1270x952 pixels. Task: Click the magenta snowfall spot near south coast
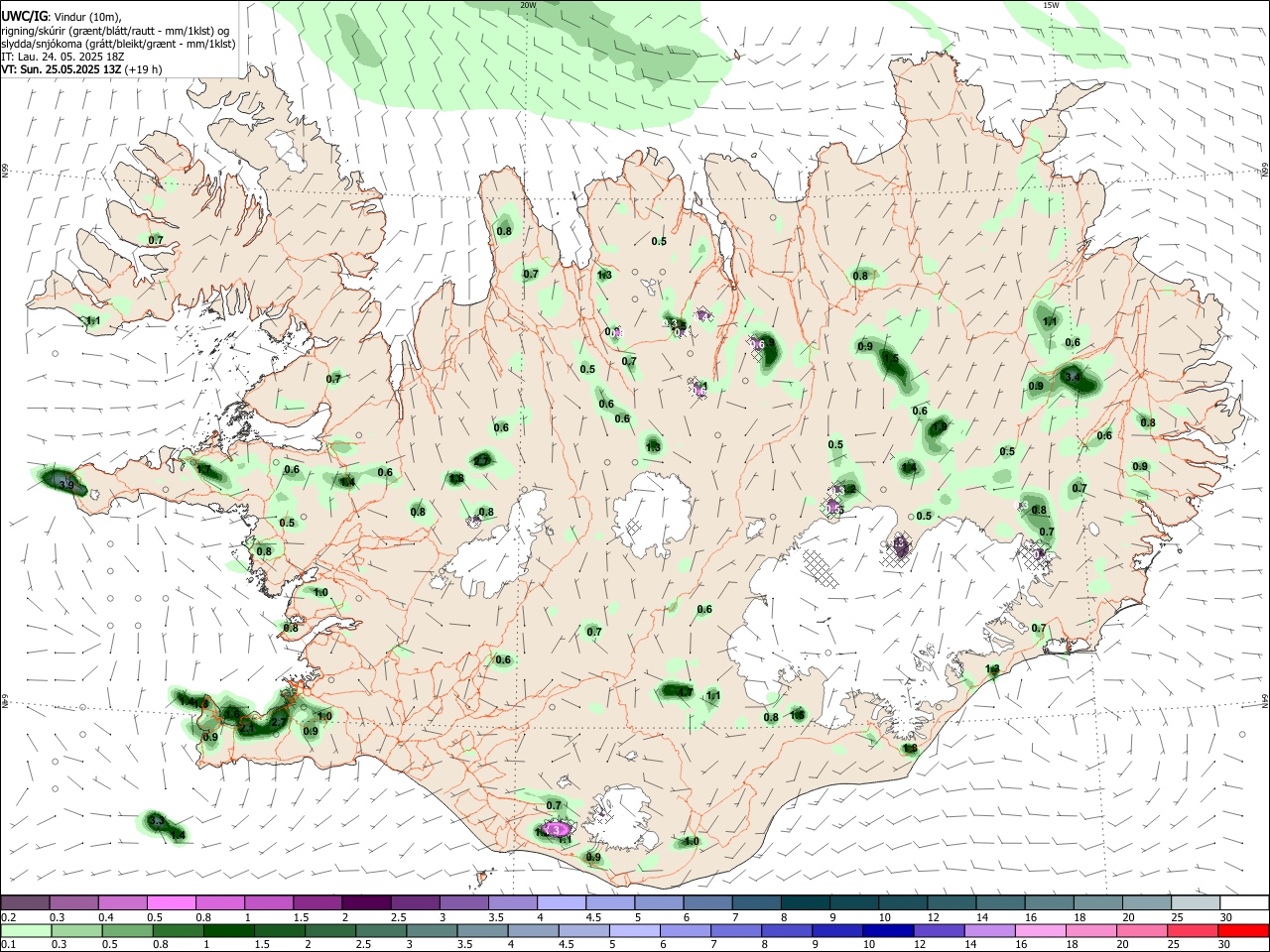(557, 828)
